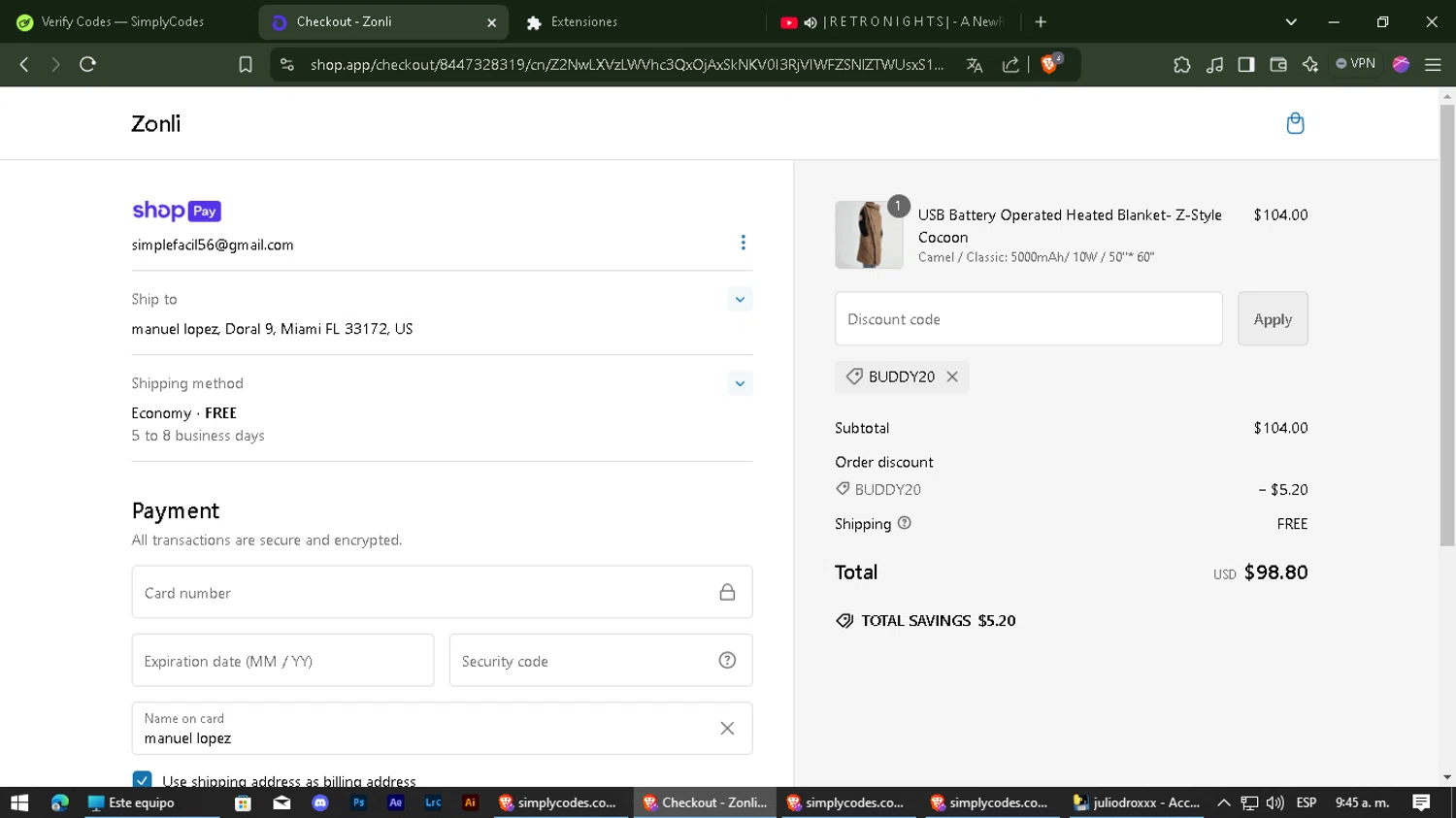Click the page vertical scrollbar
This screenshot has height=818, width=1456.
[1447, 325]
